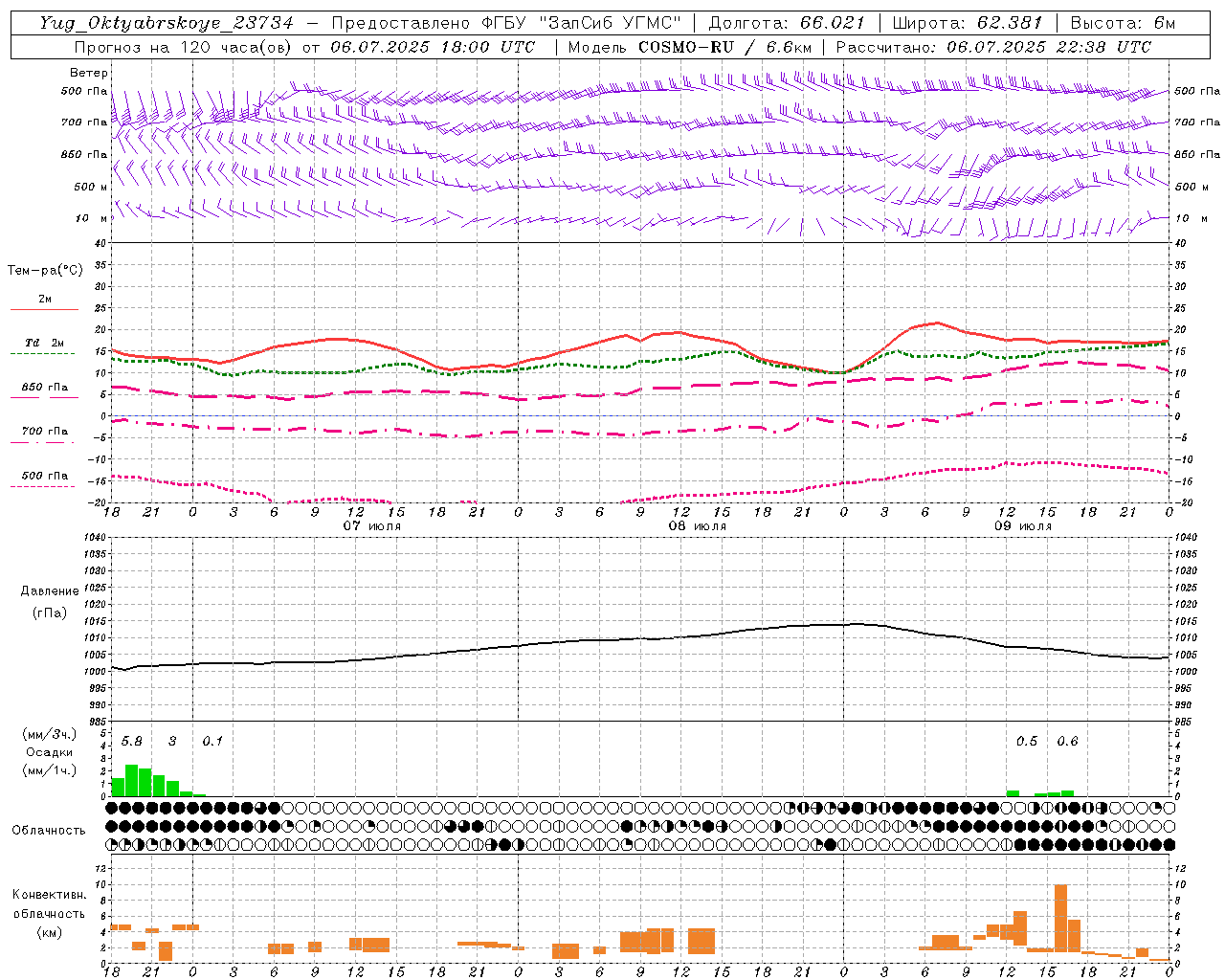The width and height of the screenshot is (1225, 980).
Task: Click the Широта: 62.381 value
Action: (968, 23)
